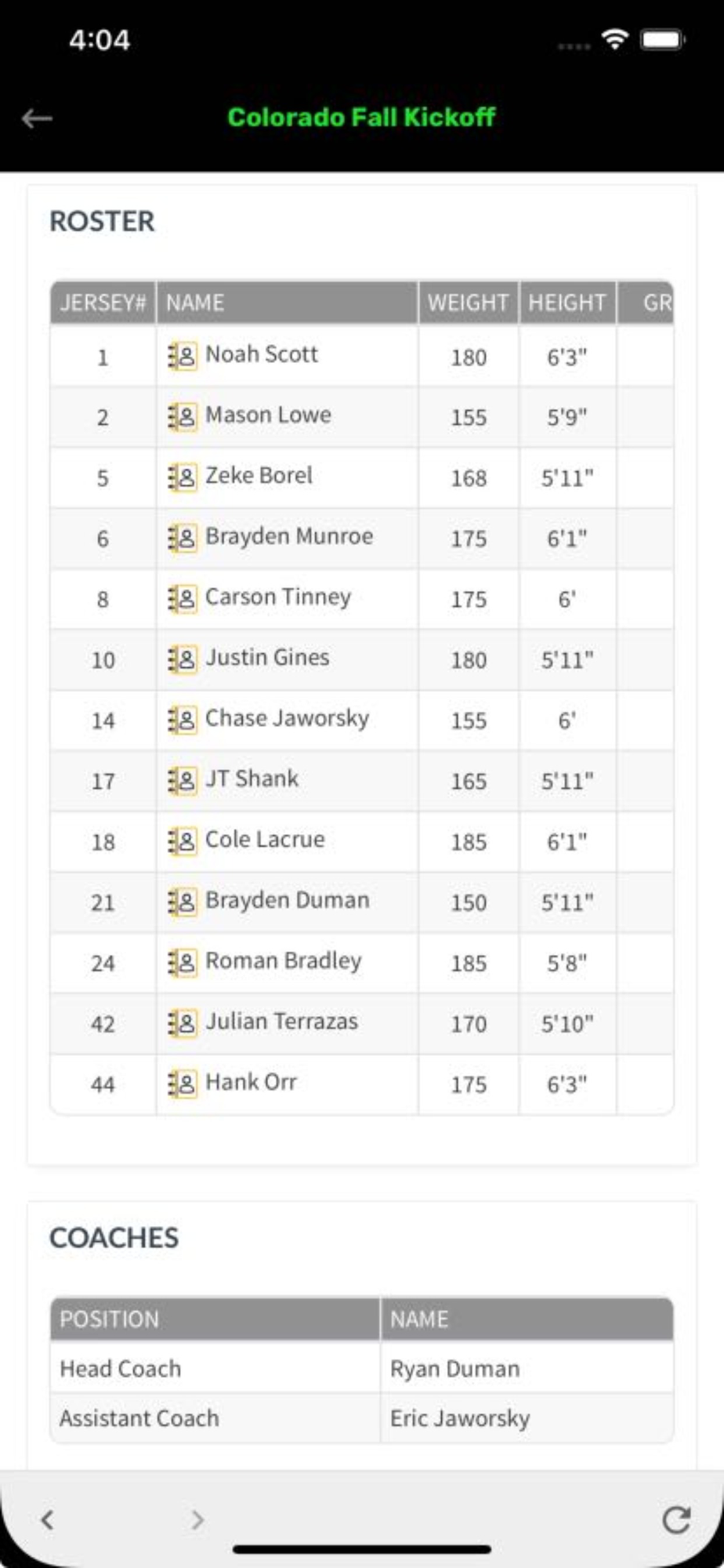Reload the page with refresh icon

point(676,1520)
